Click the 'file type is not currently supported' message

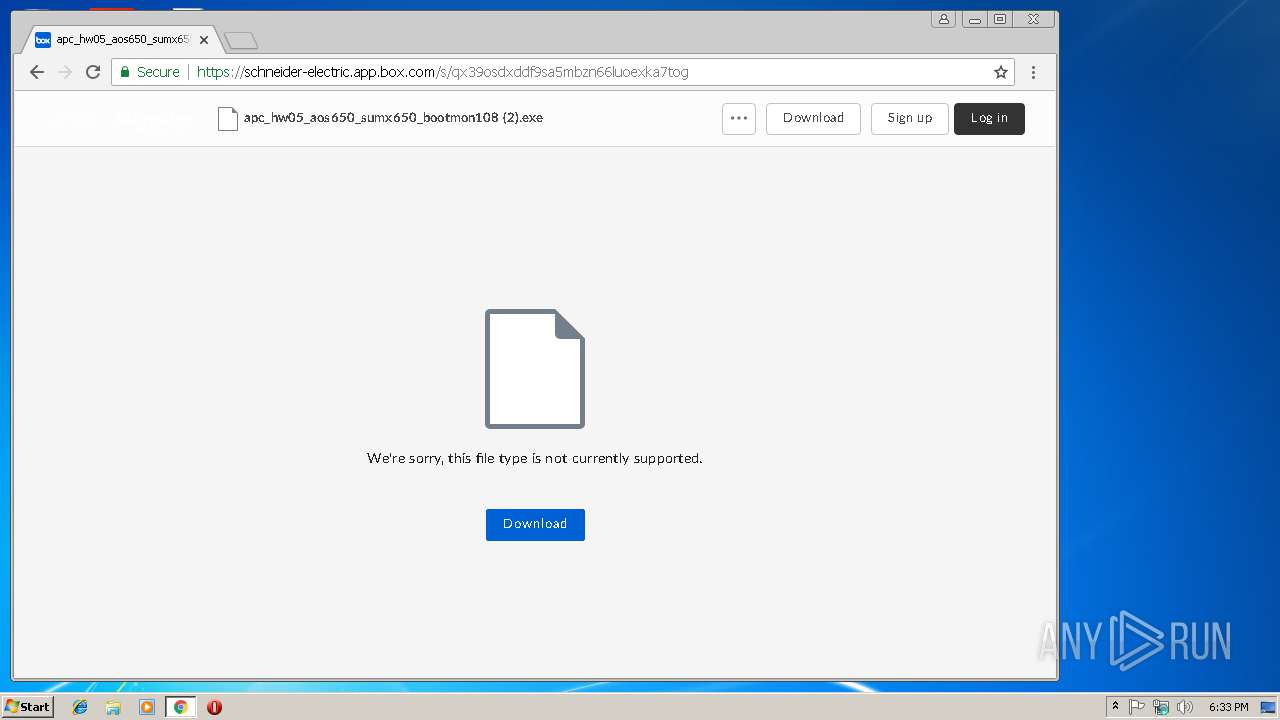[x=535, y=458]
